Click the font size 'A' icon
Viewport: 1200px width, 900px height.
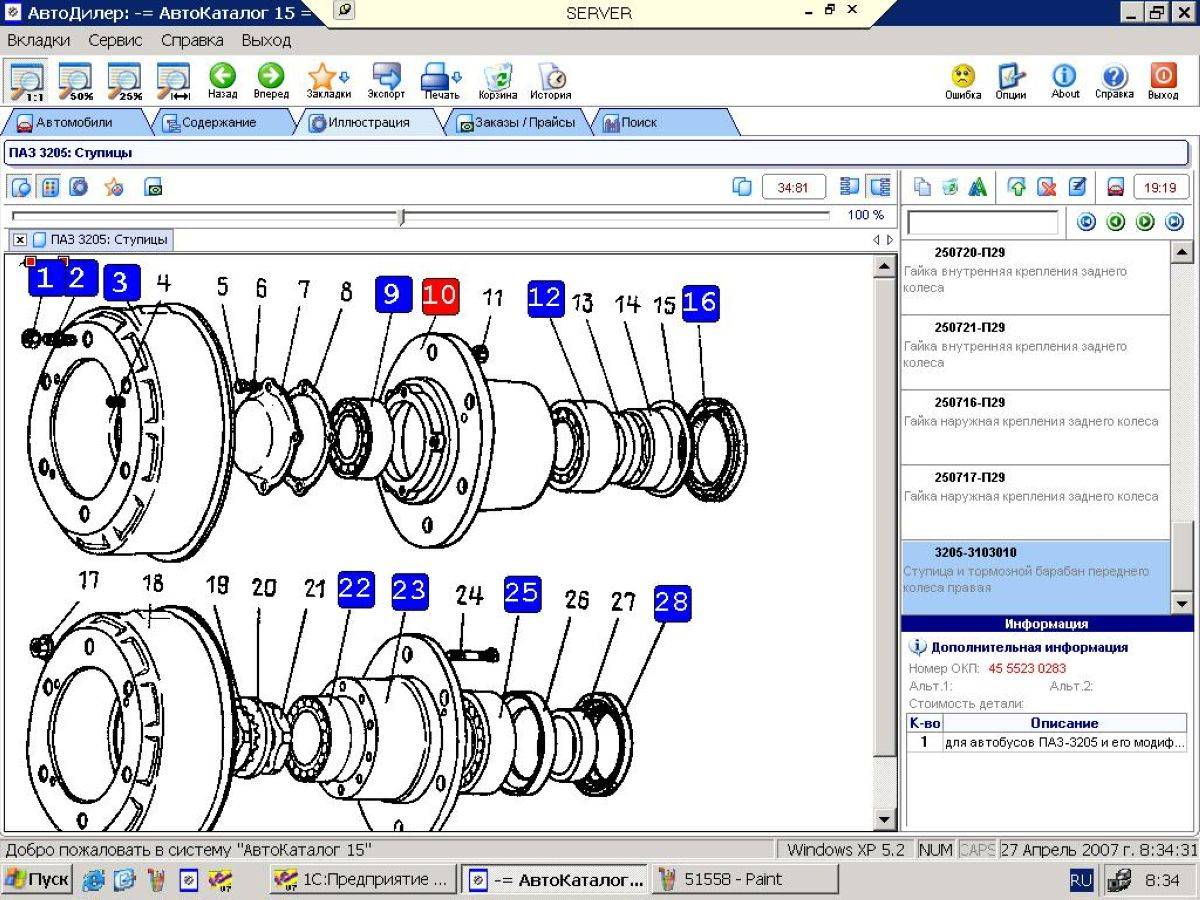point(978,187)
